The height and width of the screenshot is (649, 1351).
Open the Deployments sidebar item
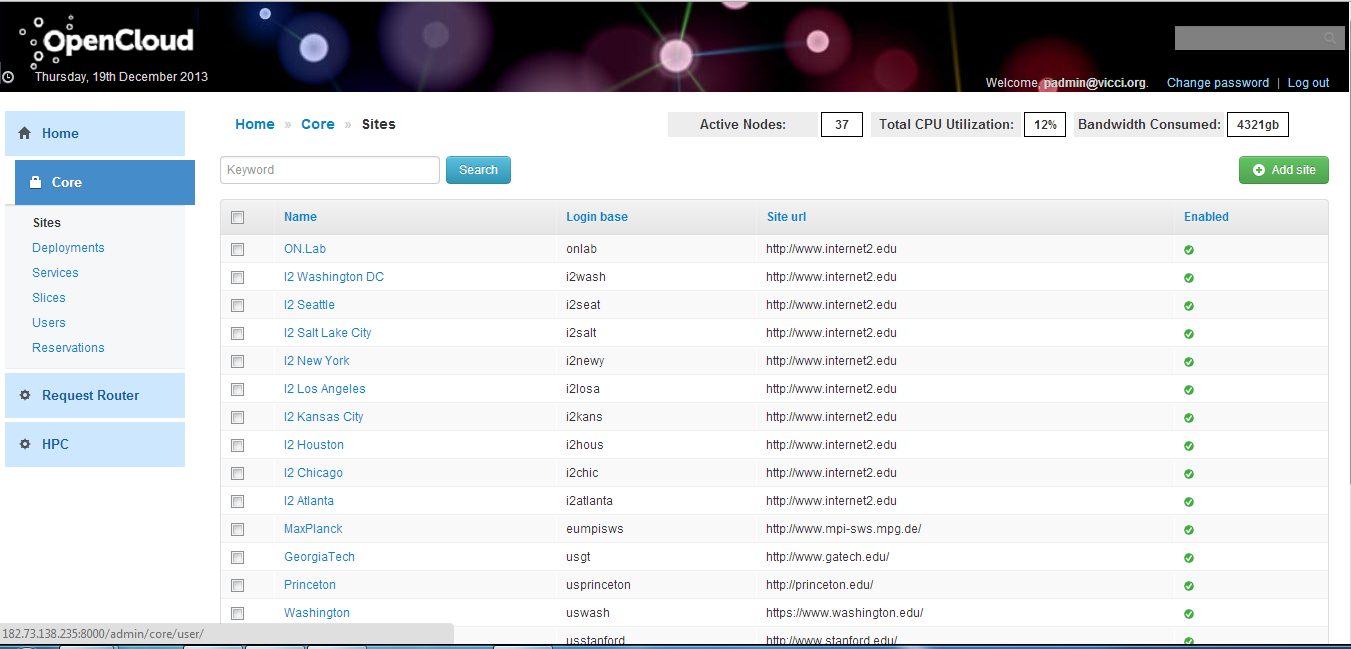(68, 248)
